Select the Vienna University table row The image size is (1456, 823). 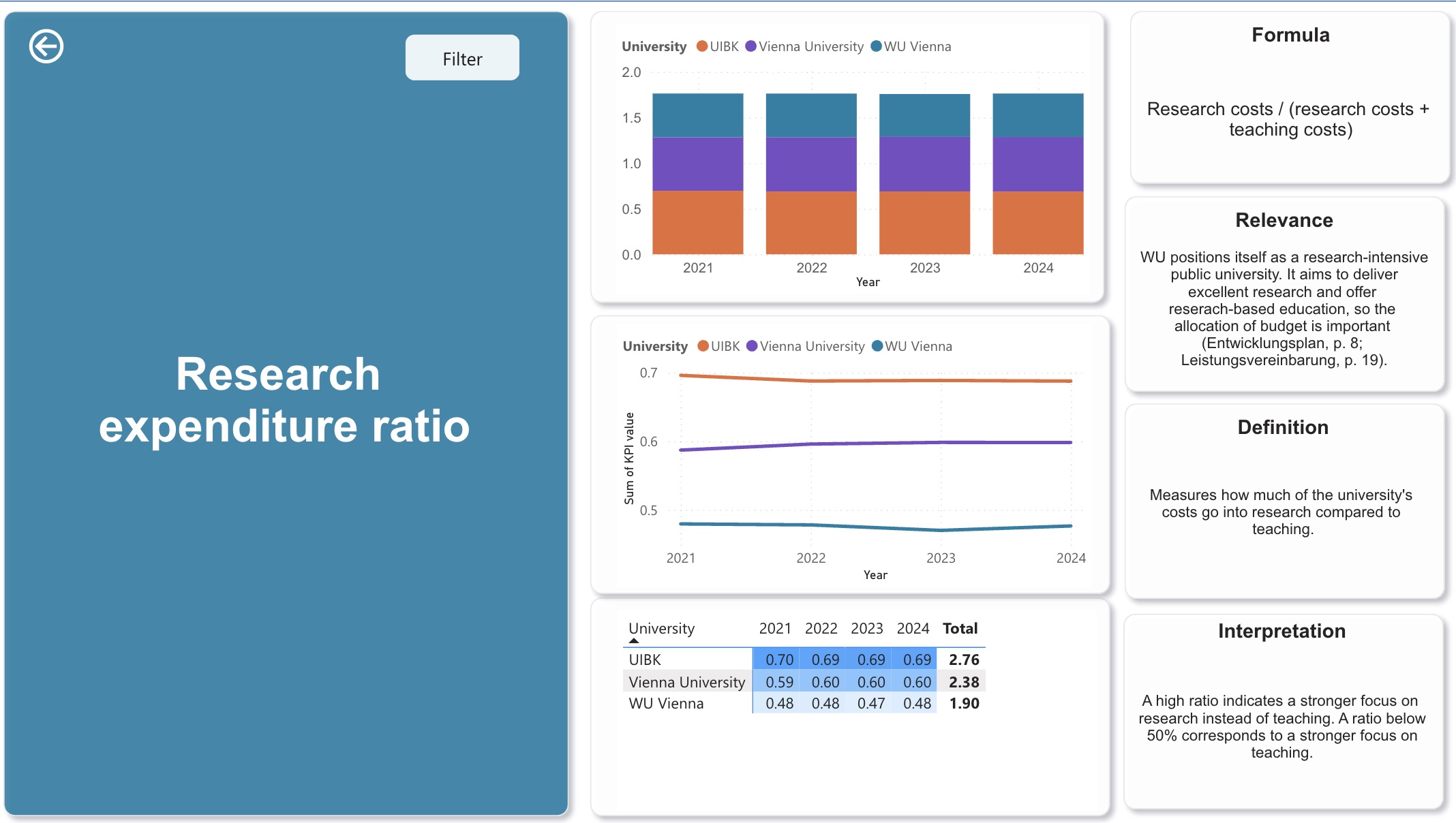click(x=804, y=681)
